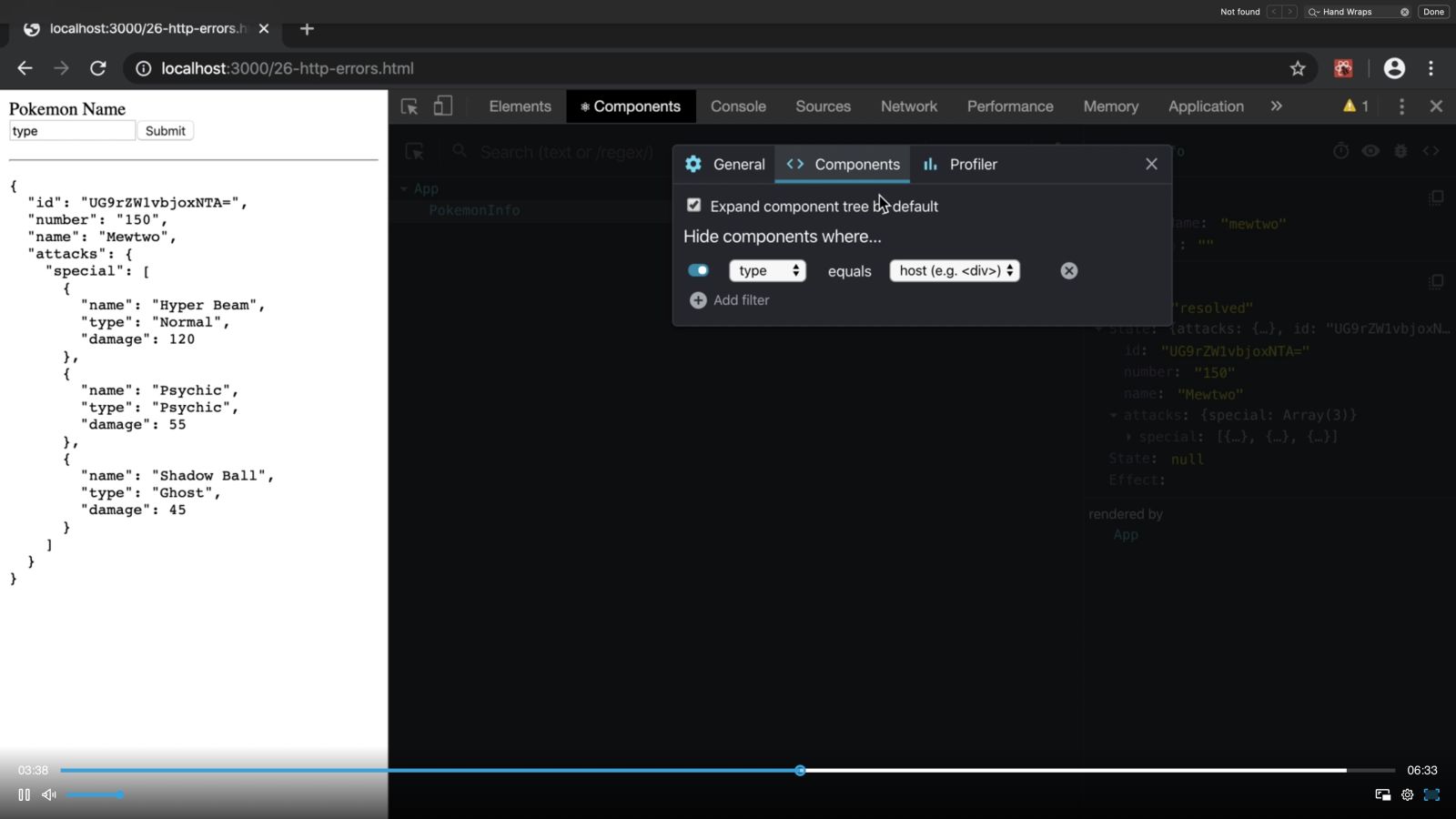Image resolution: width=1456 pixels, height=819 pixels.
Task: Close the settings dialog with X
Action: (x=1151, y=164)
